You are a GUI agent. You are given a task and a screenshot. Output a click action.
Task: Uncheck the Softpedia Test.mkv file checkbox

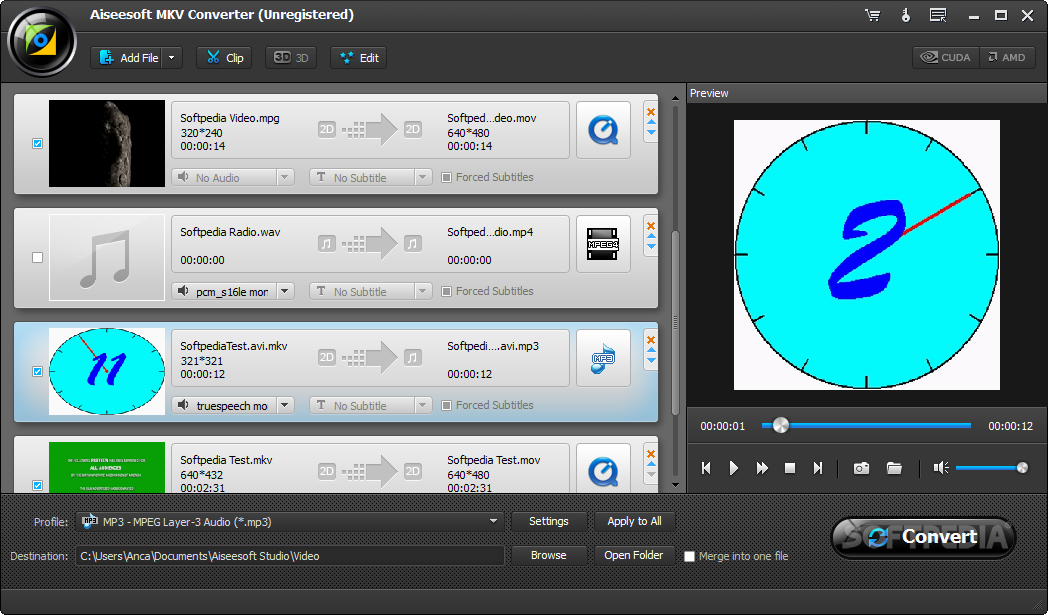point(37,485)
